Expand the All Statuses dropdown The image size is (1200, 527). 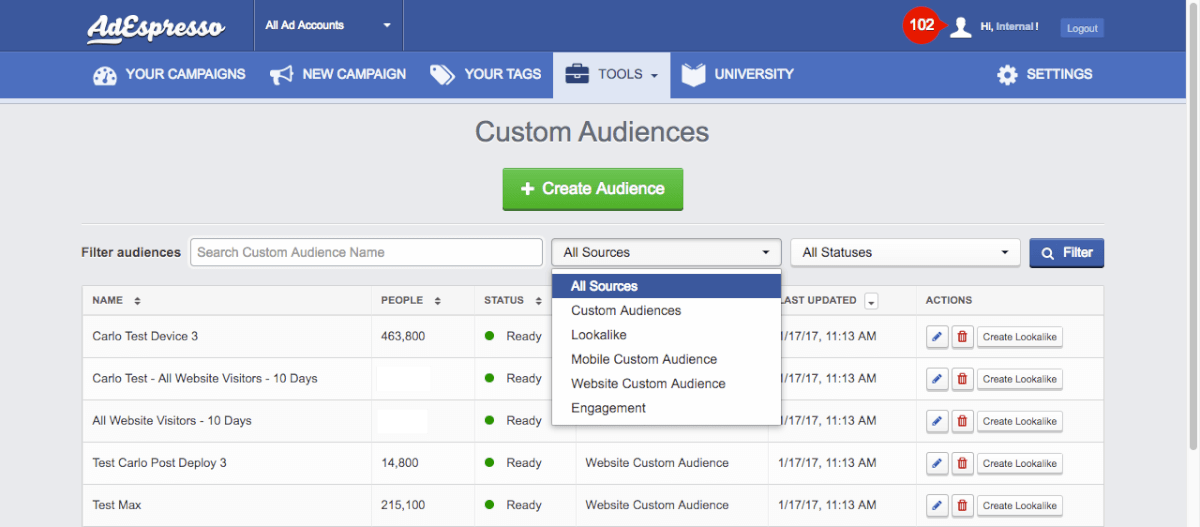coord(905,253)
